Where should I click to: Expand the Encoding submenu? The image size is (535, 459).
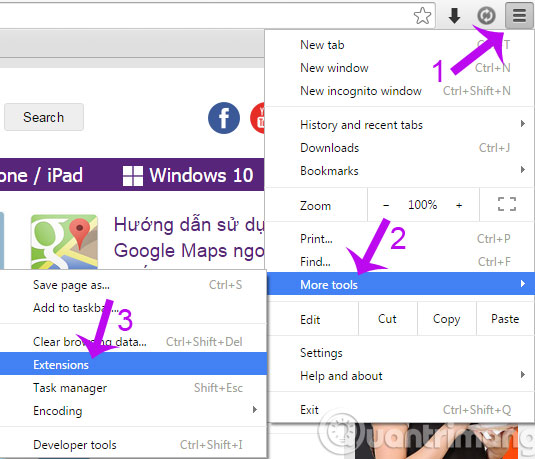tap(133, 411)
